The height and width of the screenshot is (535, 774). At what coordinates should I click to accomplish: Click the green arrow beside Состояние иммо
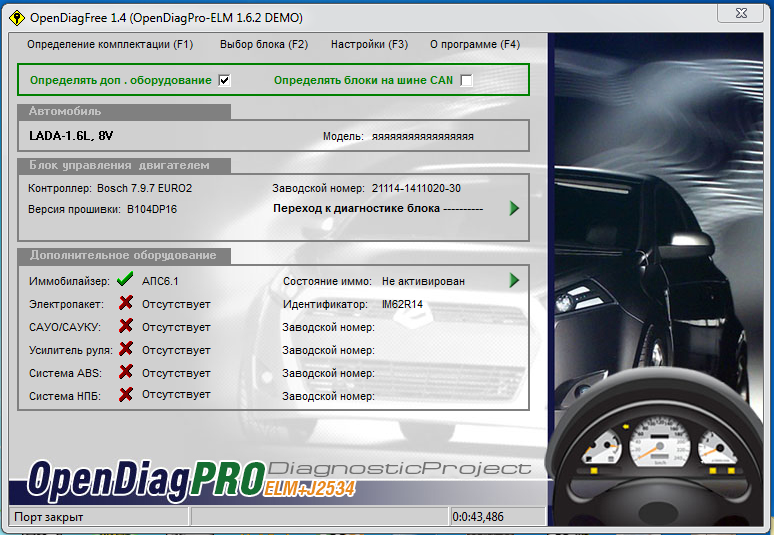514,280
